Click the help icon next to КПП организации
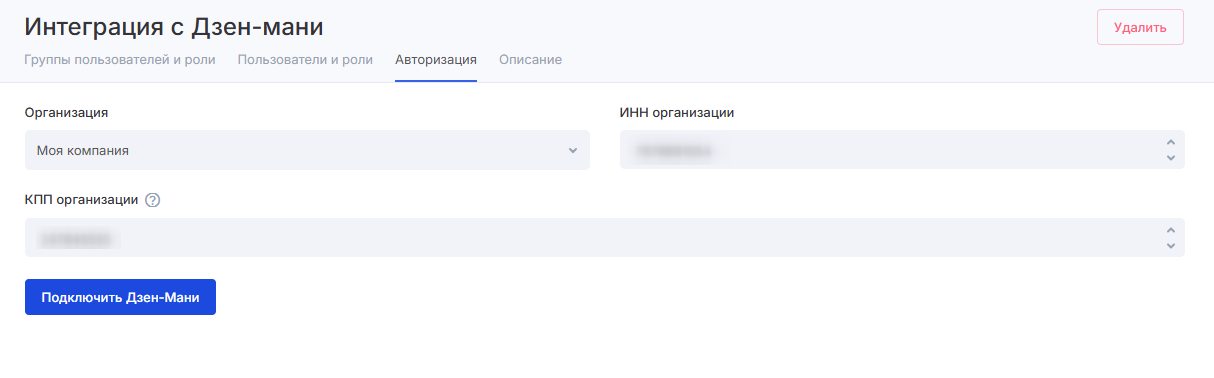 pos(153,200)
